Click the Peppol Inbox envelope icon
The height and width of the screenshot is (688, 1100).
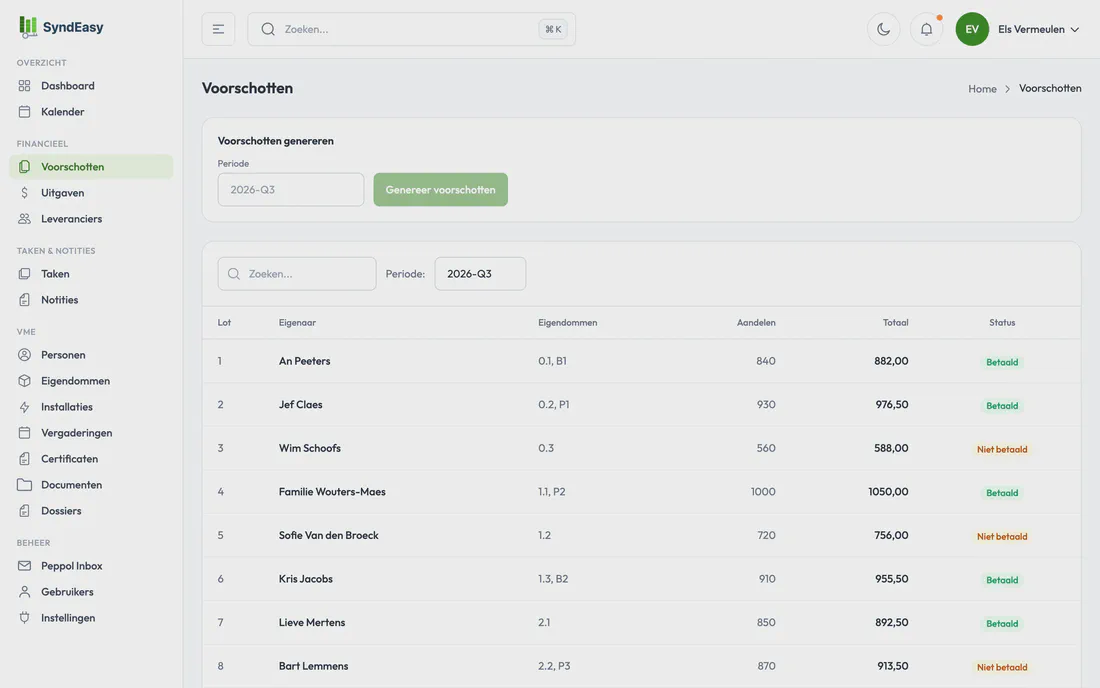(x=25, y=566)
